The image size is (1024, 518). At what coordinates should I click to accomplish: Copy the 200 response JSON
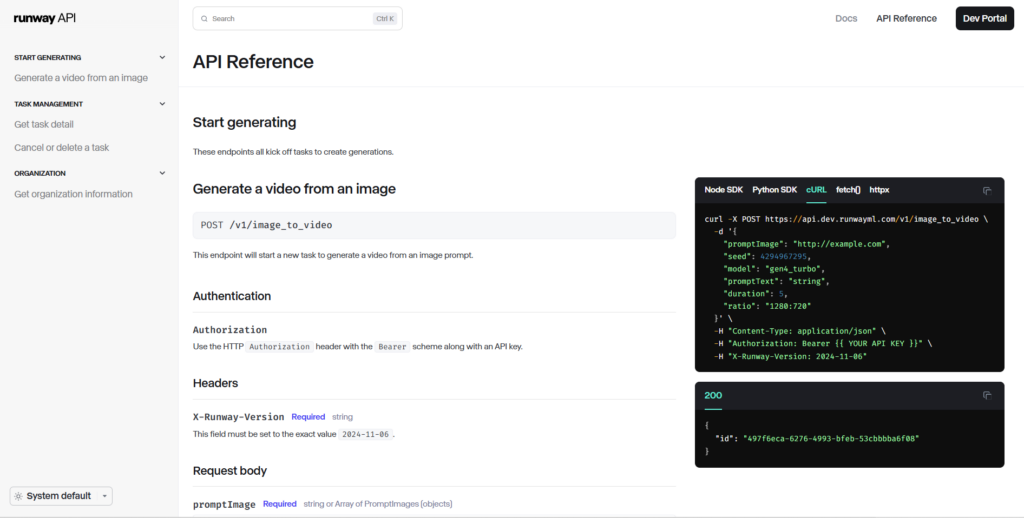click(x=987, y=395)
